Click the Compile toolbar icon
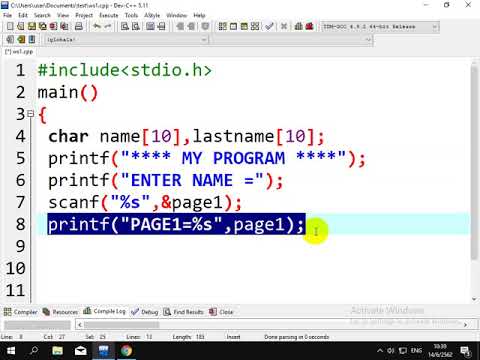The width and height of the screenshot is (480, 360). (x=222, y=26)
